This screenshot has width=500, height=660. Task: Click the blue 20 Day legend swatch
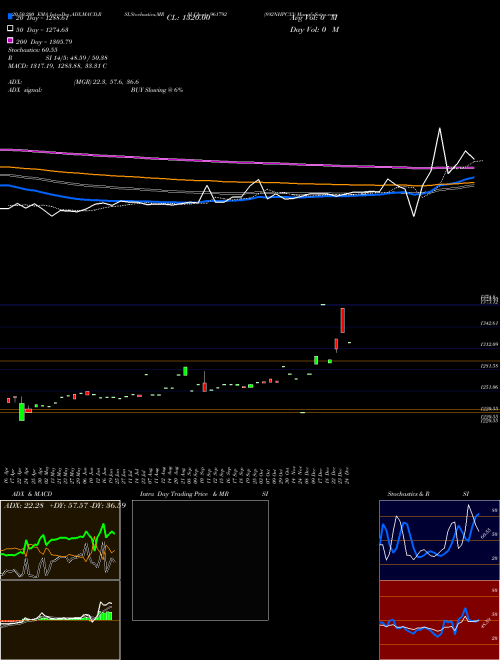[10, 16]
